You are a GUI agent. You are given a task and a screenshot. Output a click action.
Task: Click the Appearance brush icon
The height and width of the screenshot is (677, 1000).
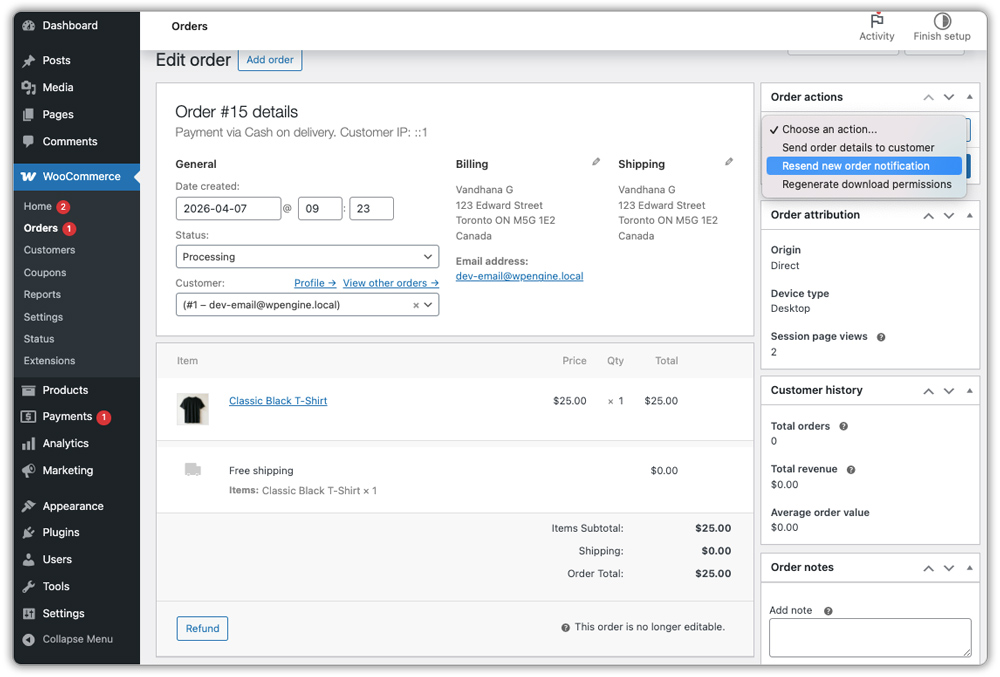pos(29,506)
